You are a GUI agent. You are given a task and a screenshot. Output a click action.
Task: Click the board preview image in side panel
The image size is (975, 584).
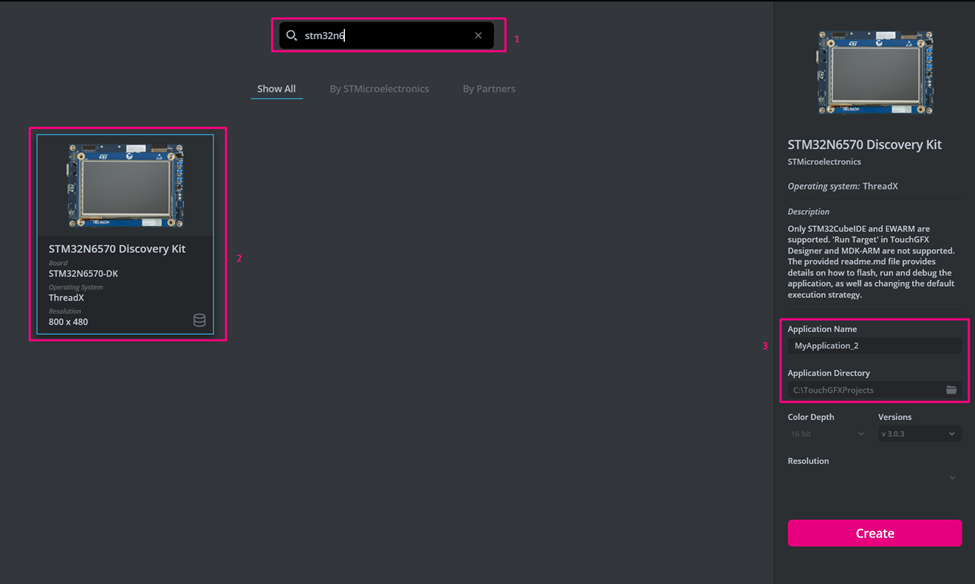click(x=875, y=73)
